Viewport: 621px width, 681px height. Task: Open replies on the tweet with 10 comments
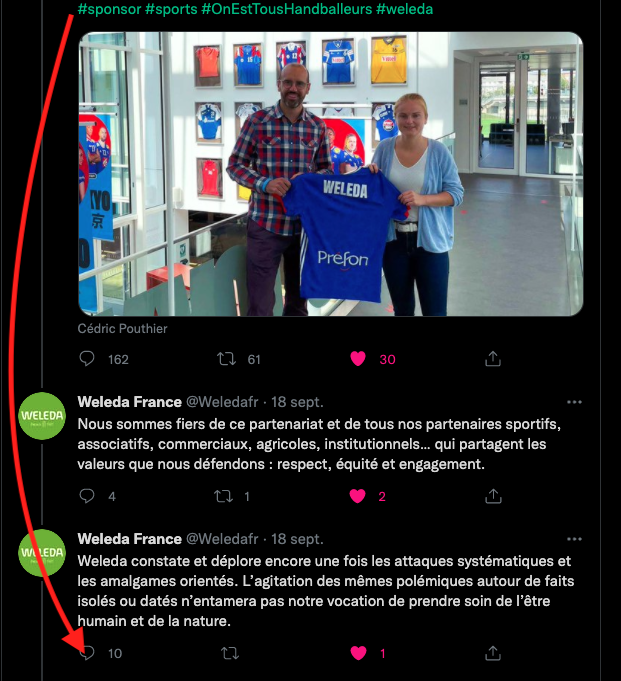coord(87,653)
